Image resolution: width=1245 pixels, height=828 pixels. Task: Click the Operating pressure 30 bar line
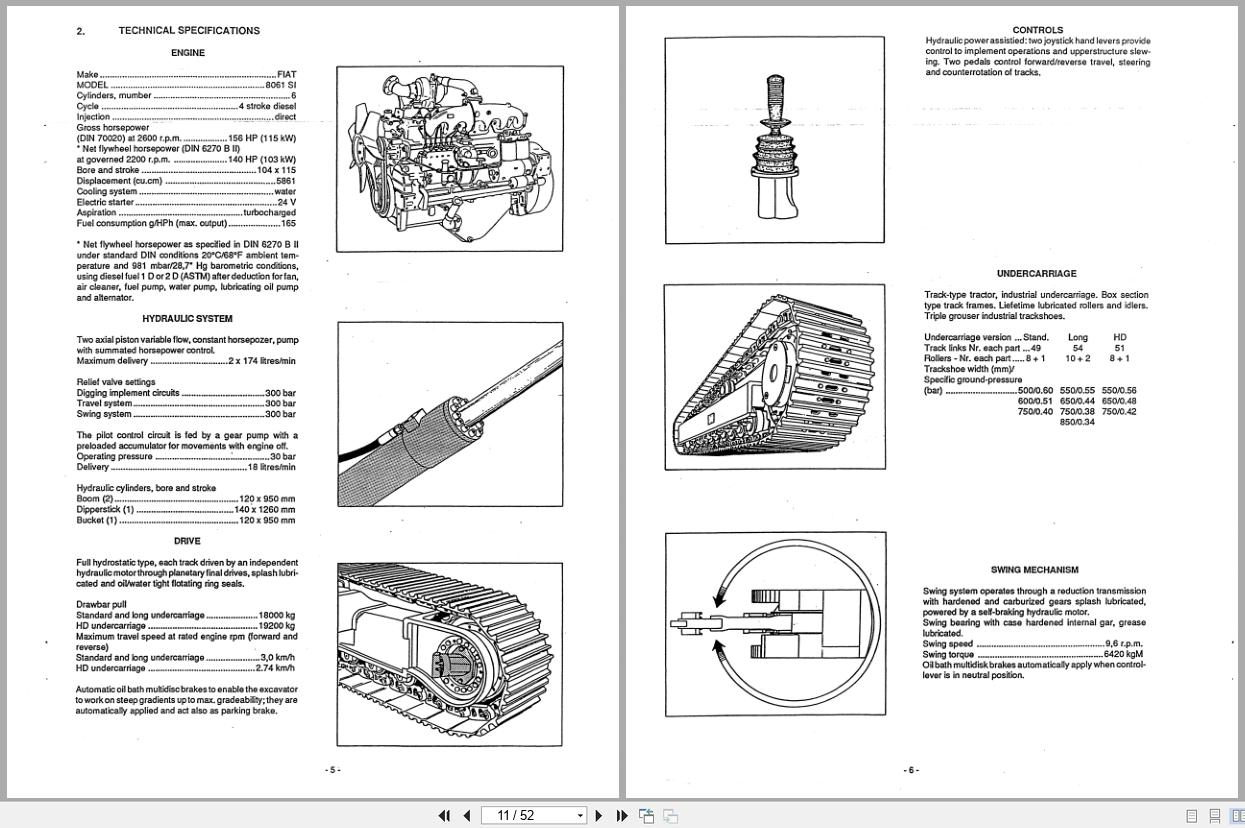[186, 457]
